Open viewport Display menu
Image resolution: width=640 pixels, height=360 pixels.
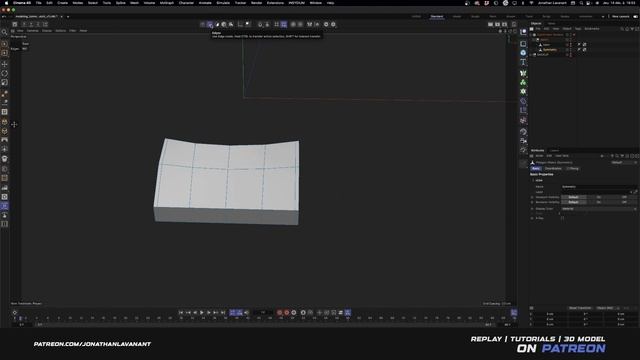(x=47, y=31)
